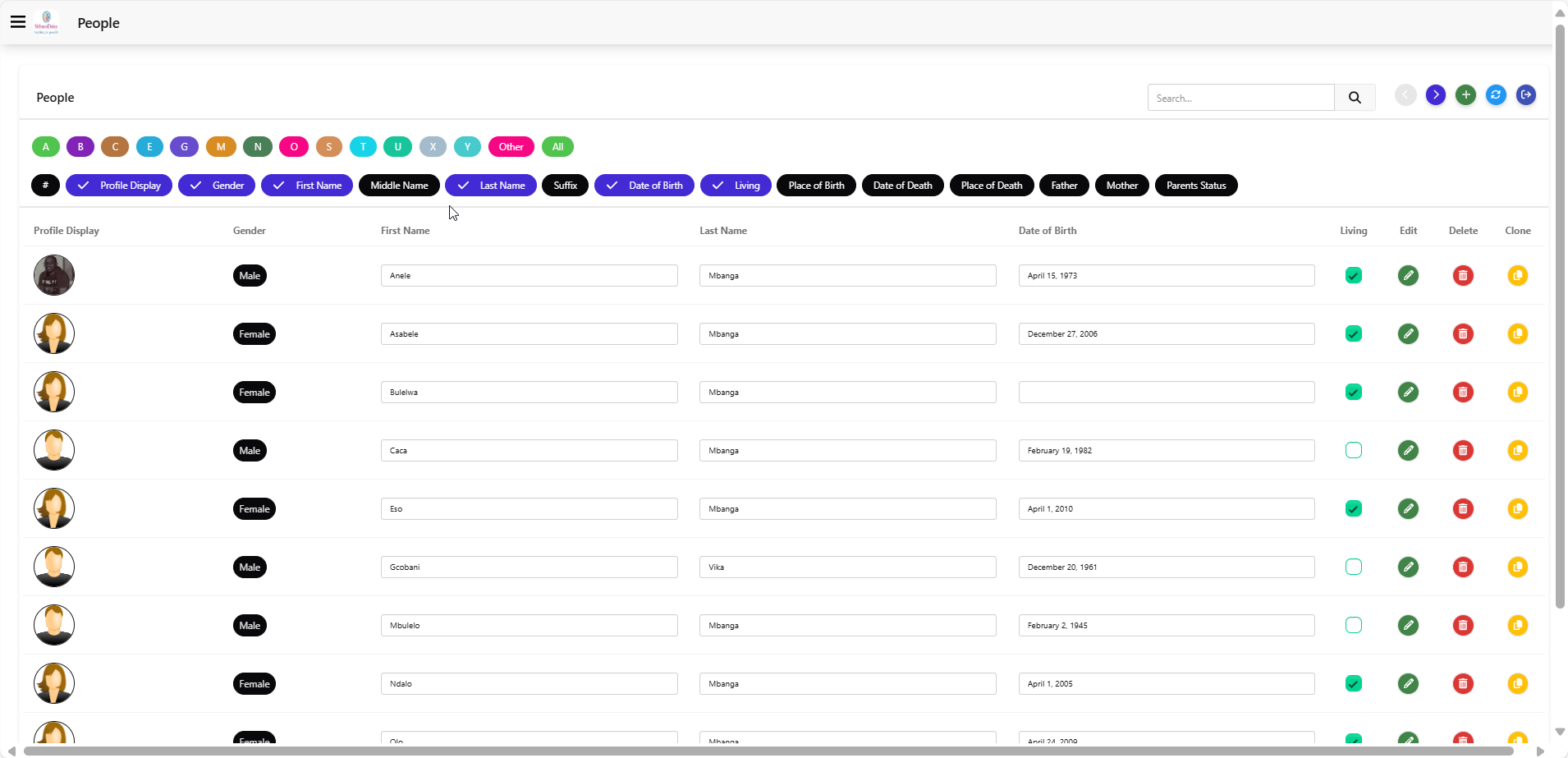Filter people by letter G
Screen dimensions: 1568x758
pos(184,147)
